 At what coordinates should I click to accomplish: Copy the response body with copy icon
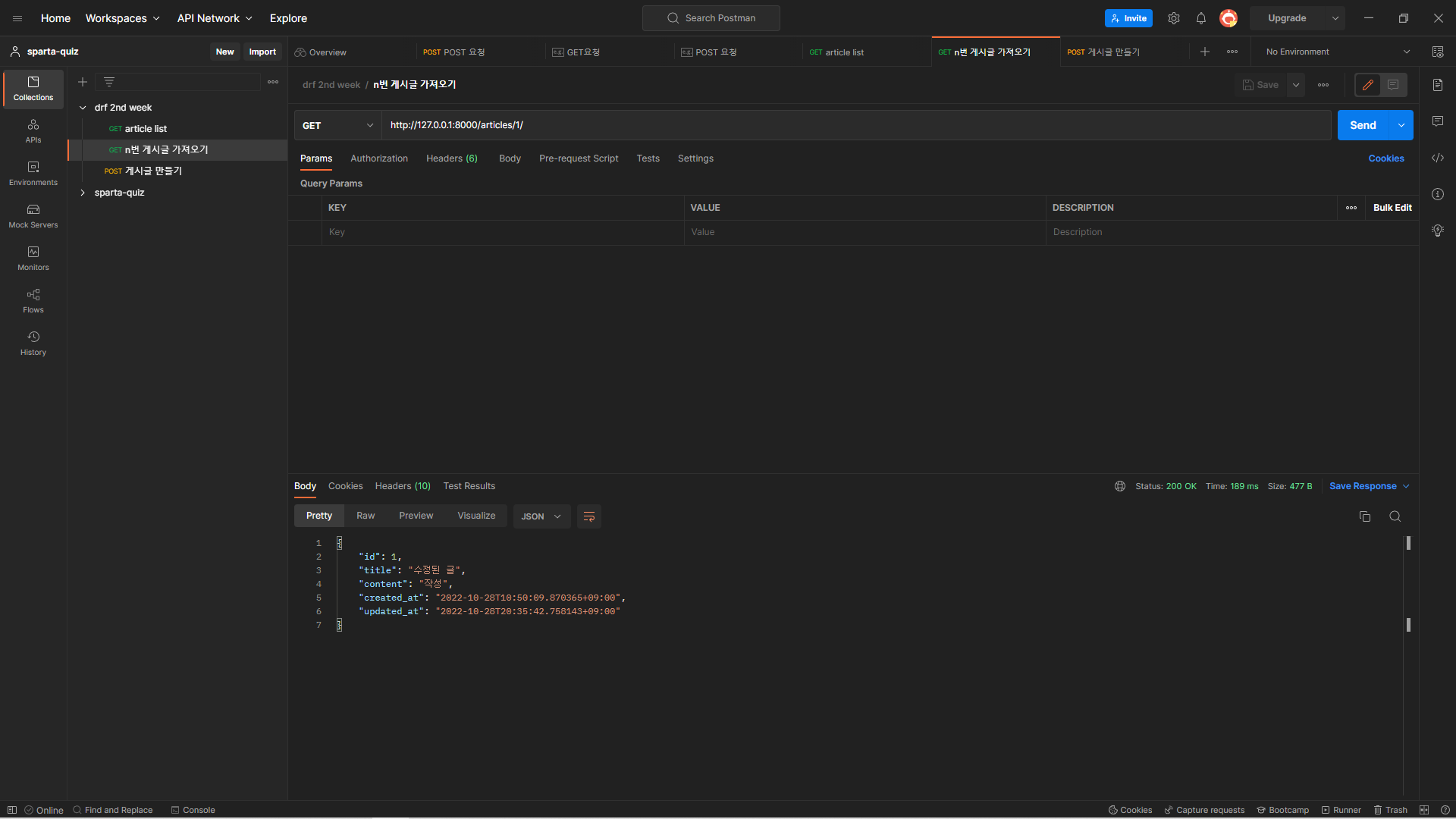1365,516
